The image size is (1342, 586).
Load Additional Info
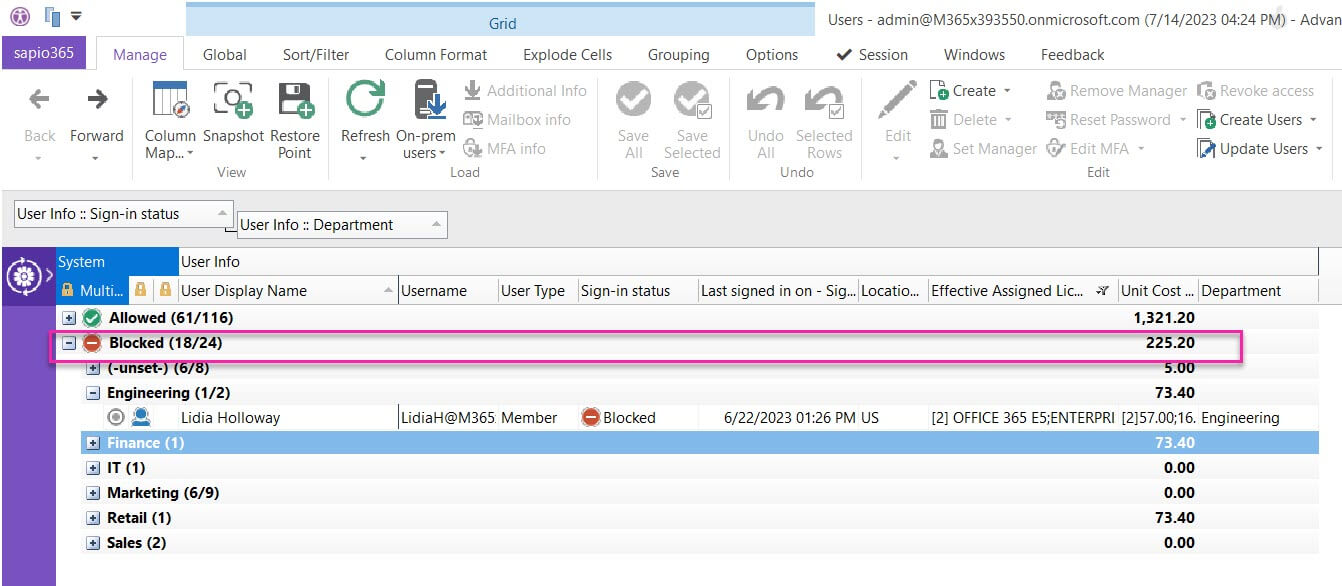[525, 91]
